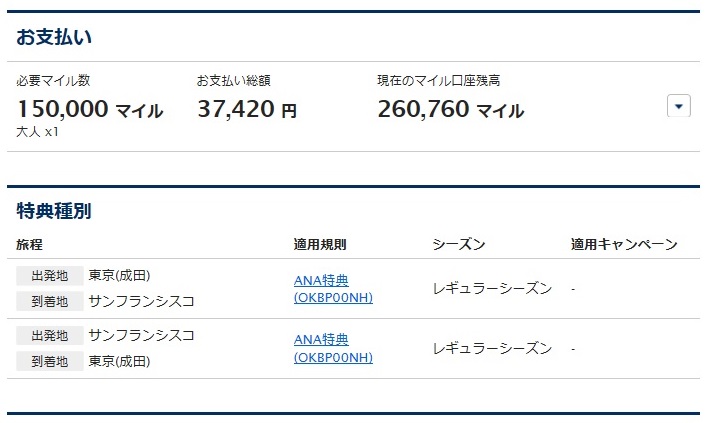Click the 特典種別 section heading

pos(55,210)
